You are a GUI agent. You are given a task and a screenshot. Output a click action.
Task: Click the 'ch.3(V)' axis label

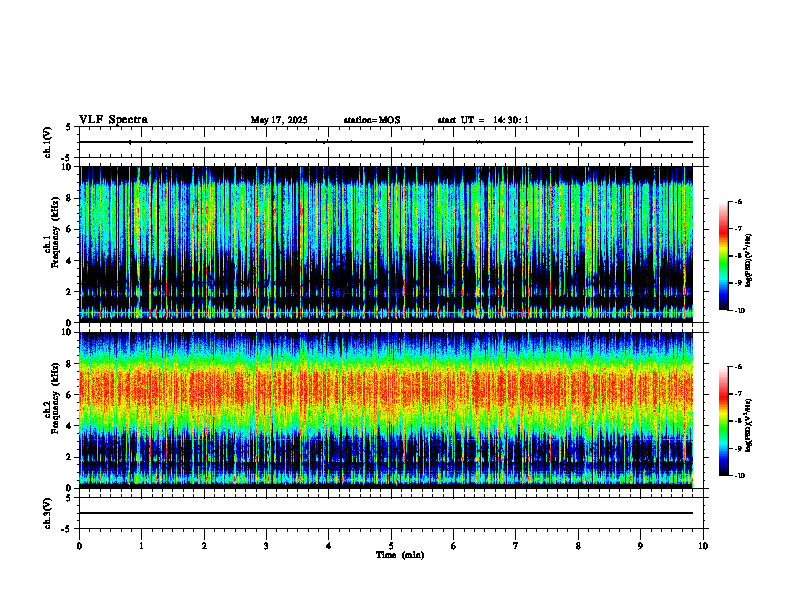[47, 514]
